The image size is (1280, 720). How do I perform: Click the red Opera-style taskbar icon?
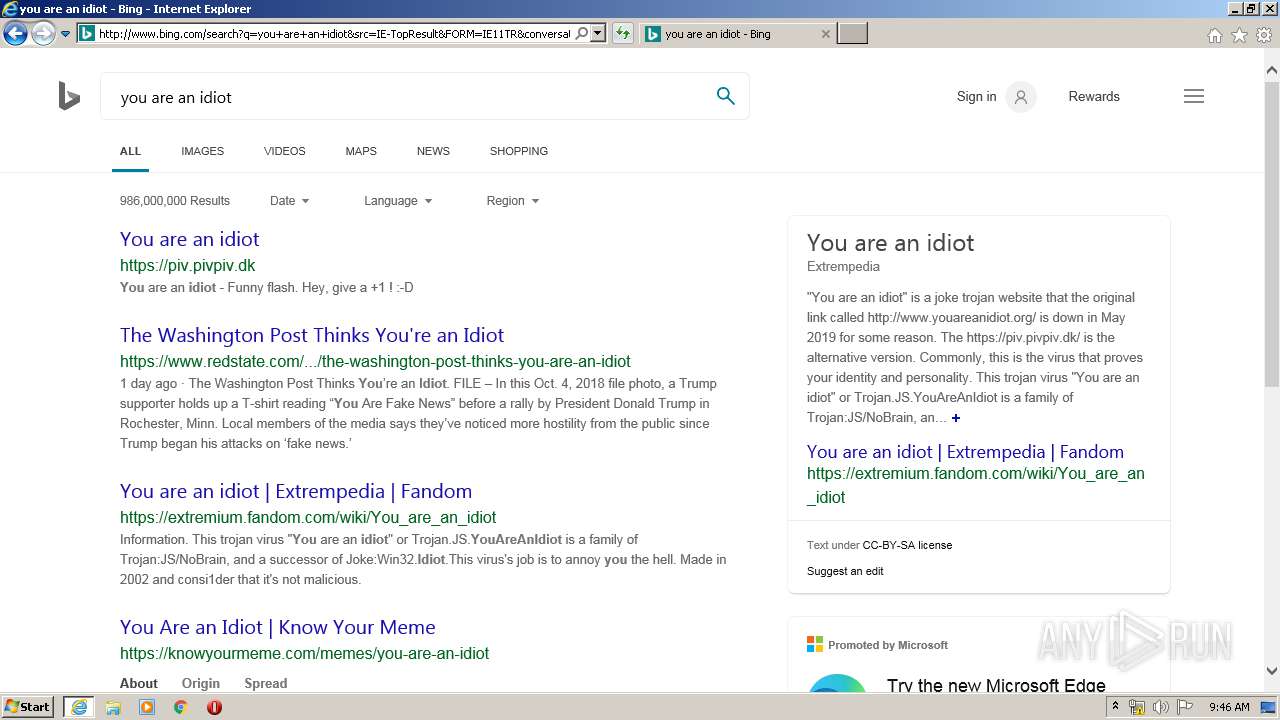pyautogui.click(x=214, y=707)
